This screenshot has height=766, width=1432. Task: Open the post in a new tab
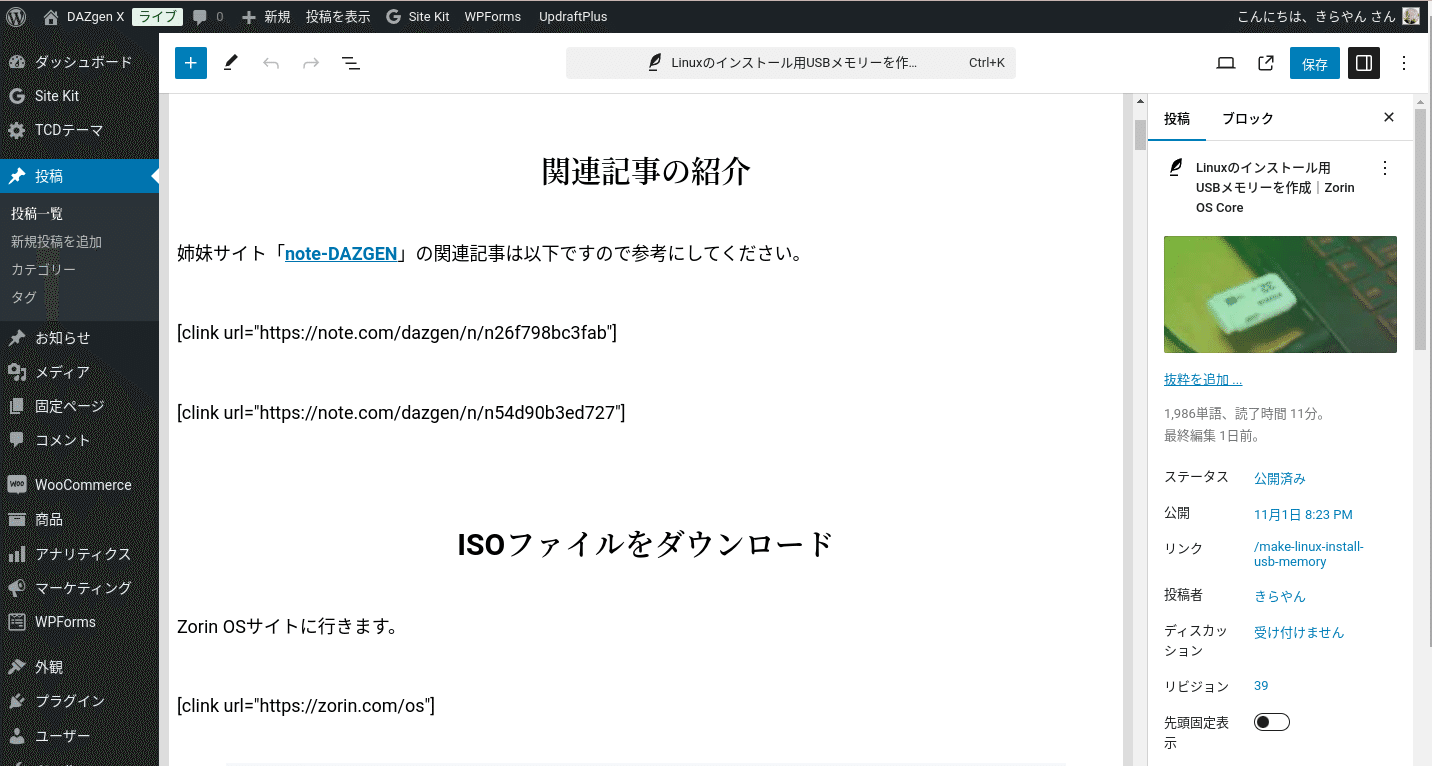tap(1264, 62)
